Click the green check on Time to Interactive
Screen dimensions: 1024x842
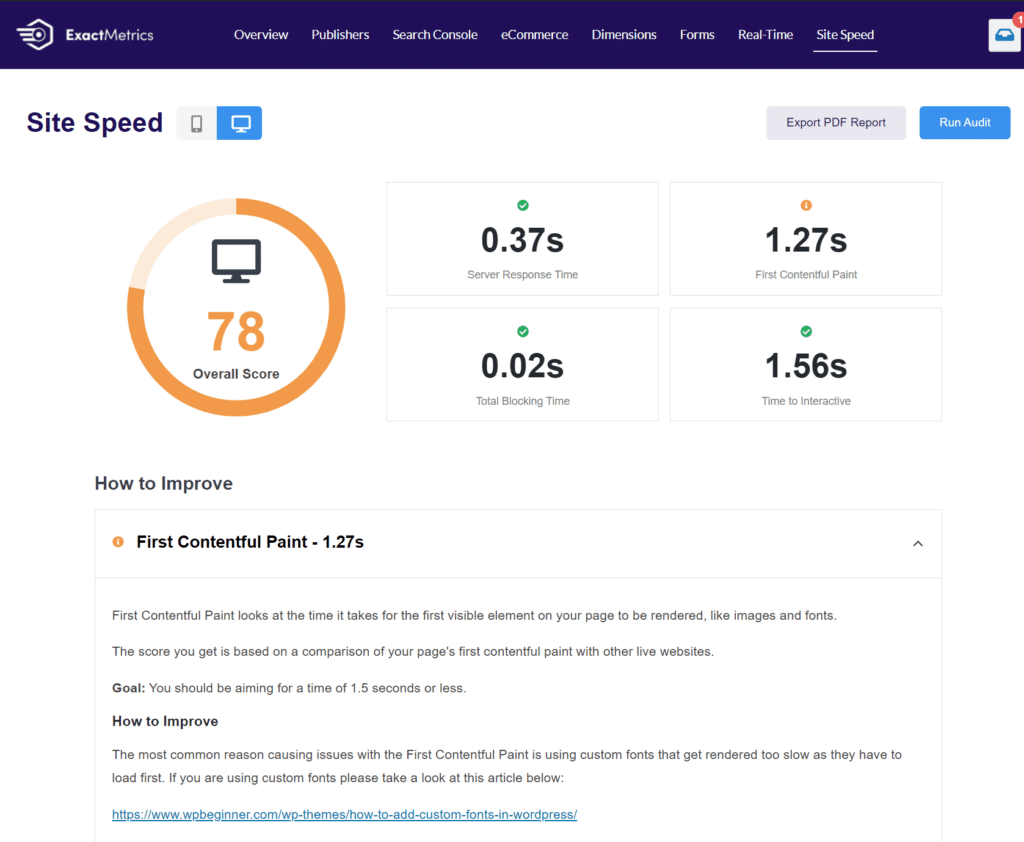point(805,331)
